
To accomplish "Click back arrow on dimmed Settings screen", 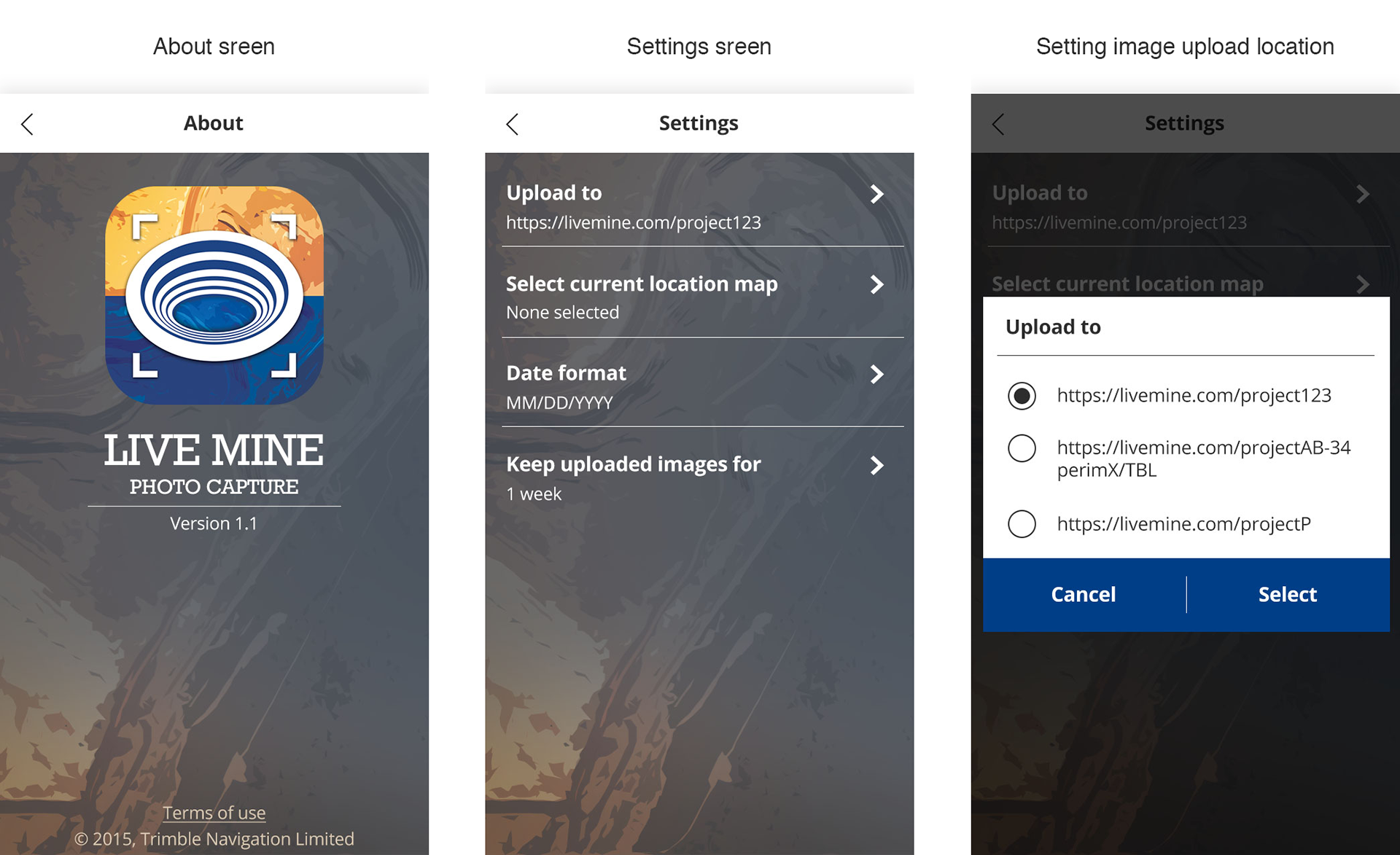I will pyautogui.click(x=998, y=124).
